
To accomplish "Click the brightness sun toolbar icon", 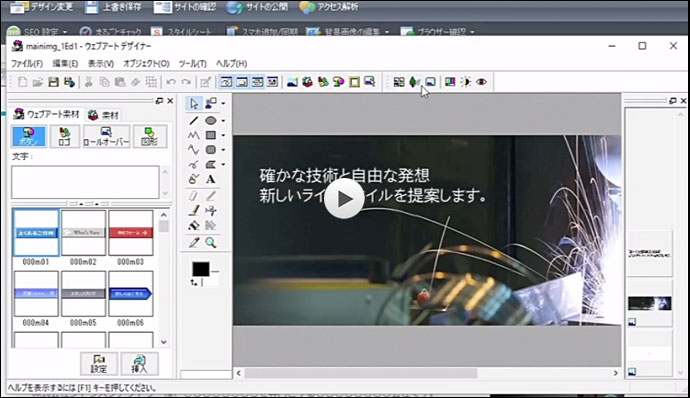I will click(x=466, y=82).
